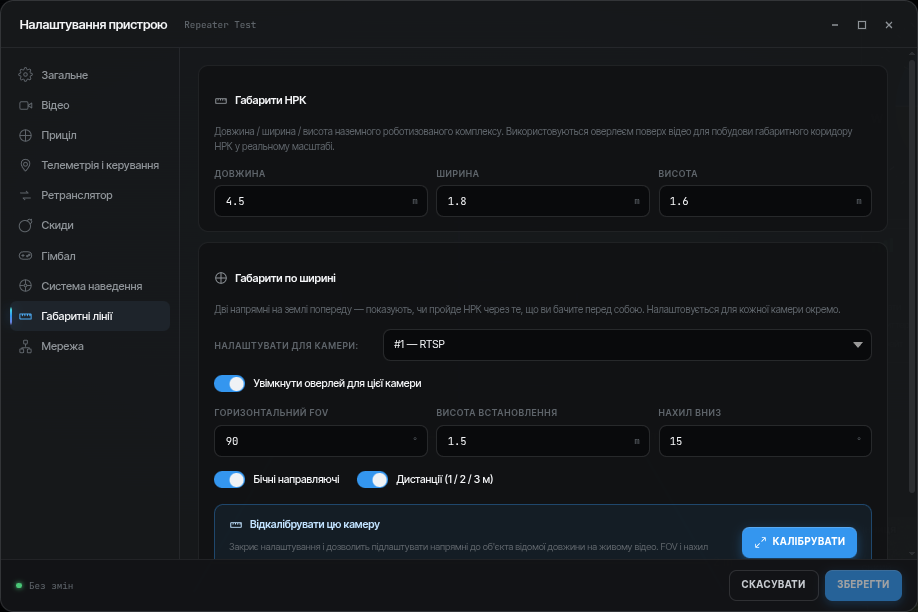Viewport: 918px width, 612px height.
Task: Click ruler icon beside Відкалібрувати цю камеру
Action: tap(236, 525)
